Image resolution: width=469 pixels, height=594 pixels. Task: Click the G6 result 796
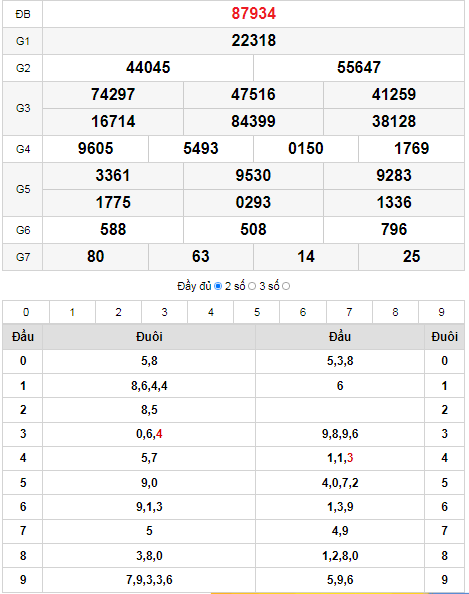point(394,230)
